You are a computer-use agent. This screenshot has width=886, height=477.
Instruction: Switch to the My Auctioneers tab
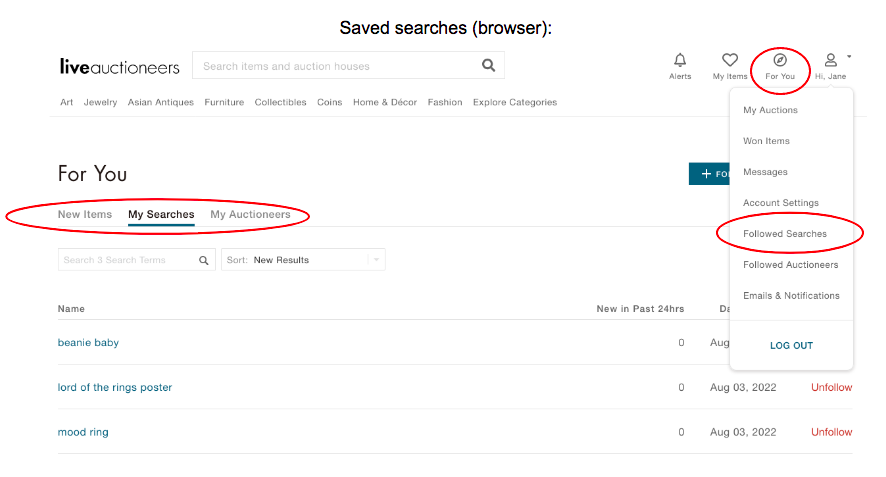pos(250,215)
